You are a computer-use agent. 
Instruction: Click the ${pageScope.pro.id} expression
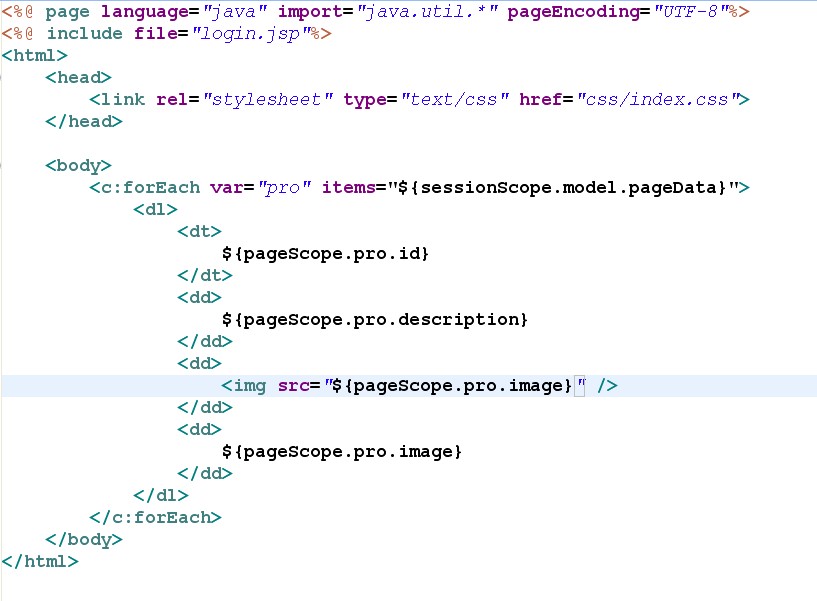click(x=325, y=254)
